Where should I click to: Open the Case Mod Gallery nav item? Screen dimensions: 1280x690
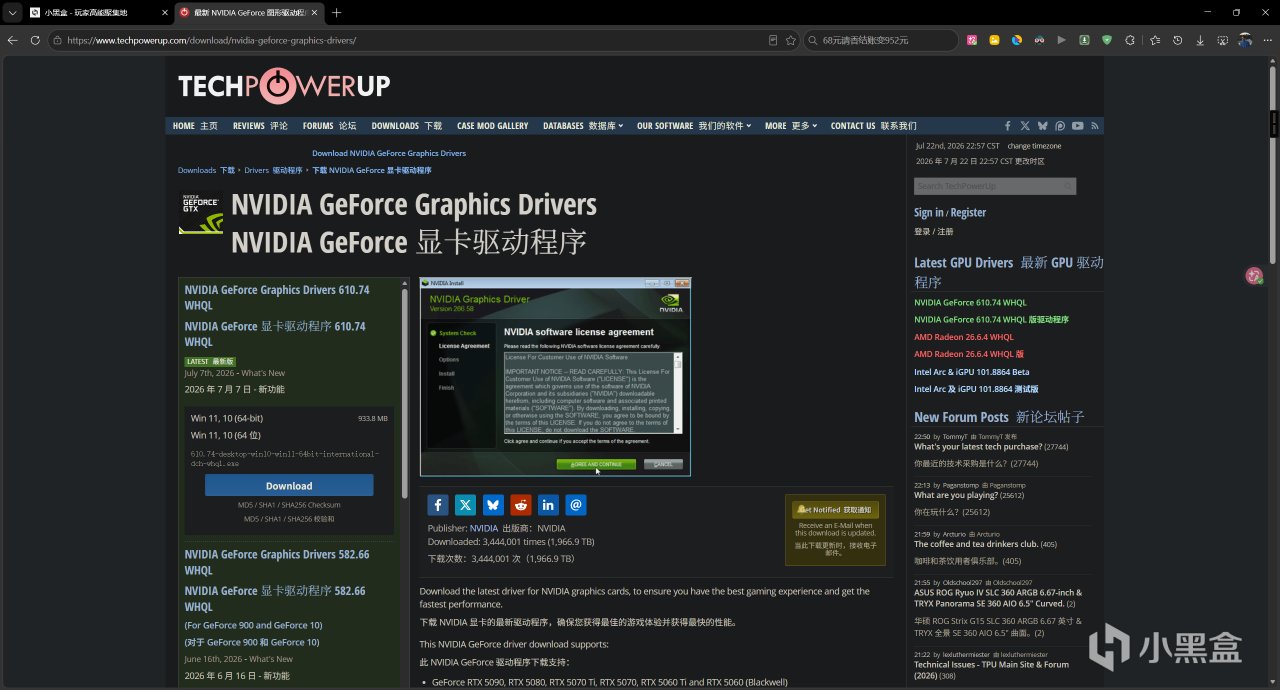(492, 126)
